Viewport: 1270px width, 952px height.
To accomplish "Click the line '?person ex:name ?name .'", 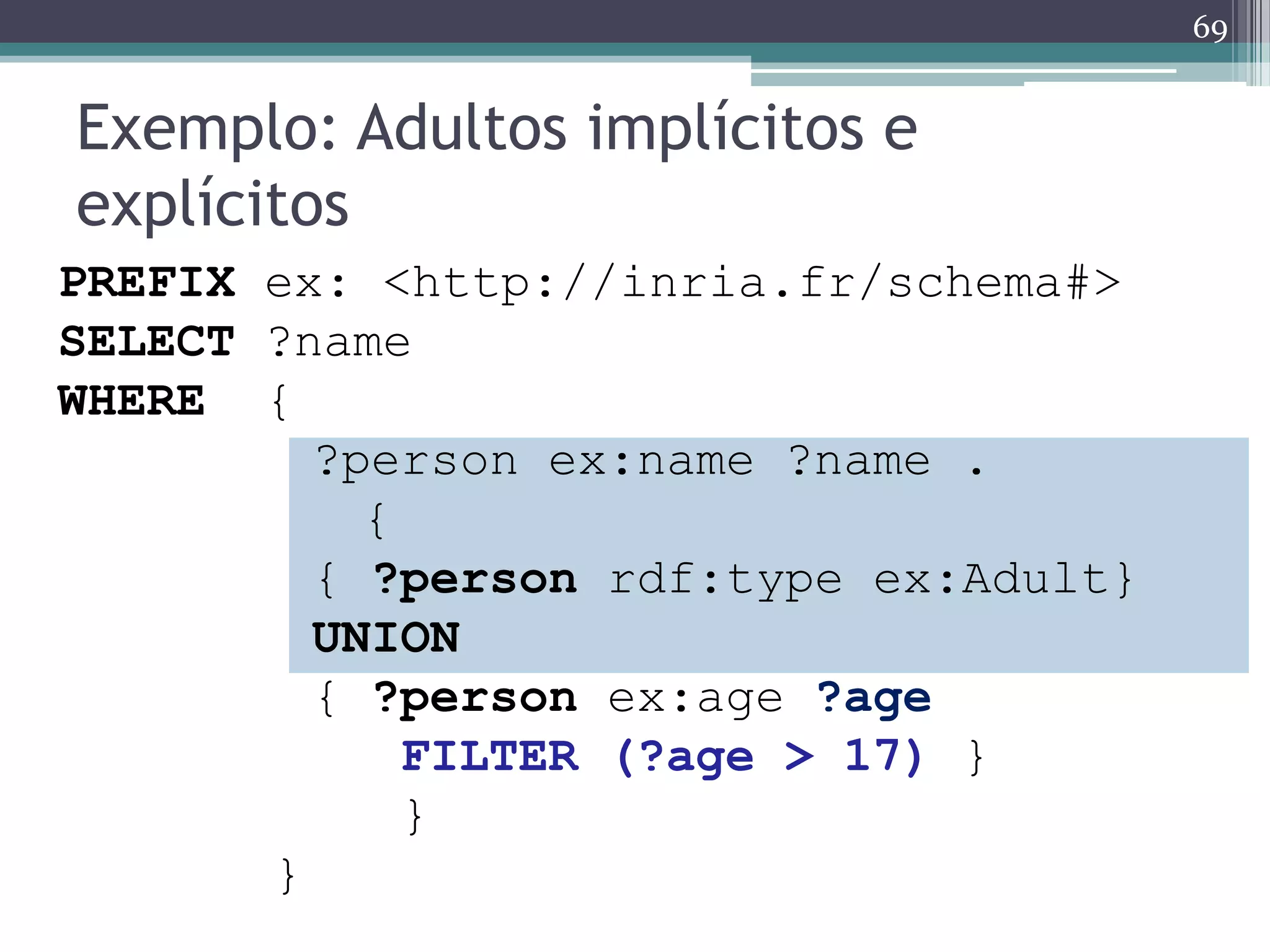I will (x=649, y=462).
